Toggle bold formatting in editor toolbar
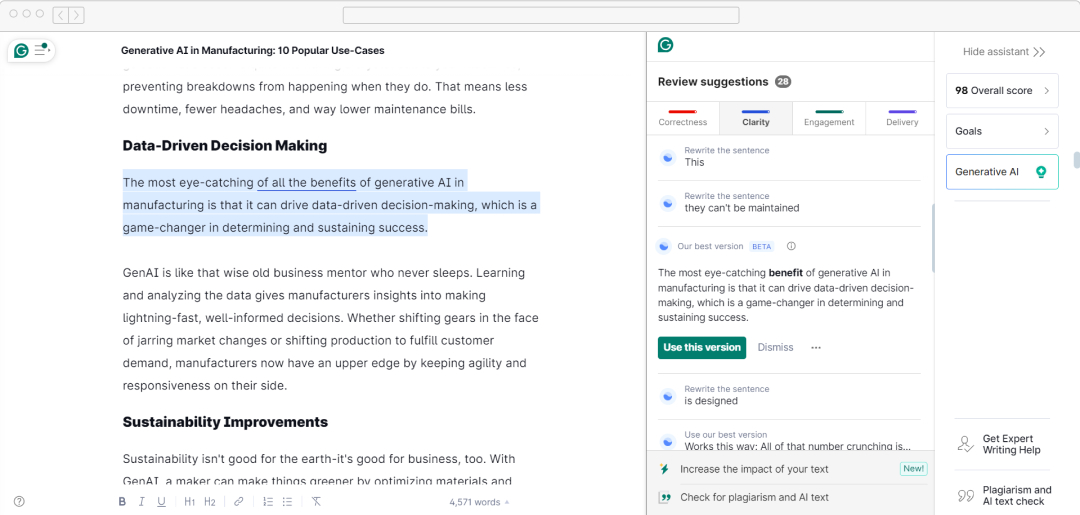The height and width of the screenshot is (515, 1080). (x=122, y=502)
